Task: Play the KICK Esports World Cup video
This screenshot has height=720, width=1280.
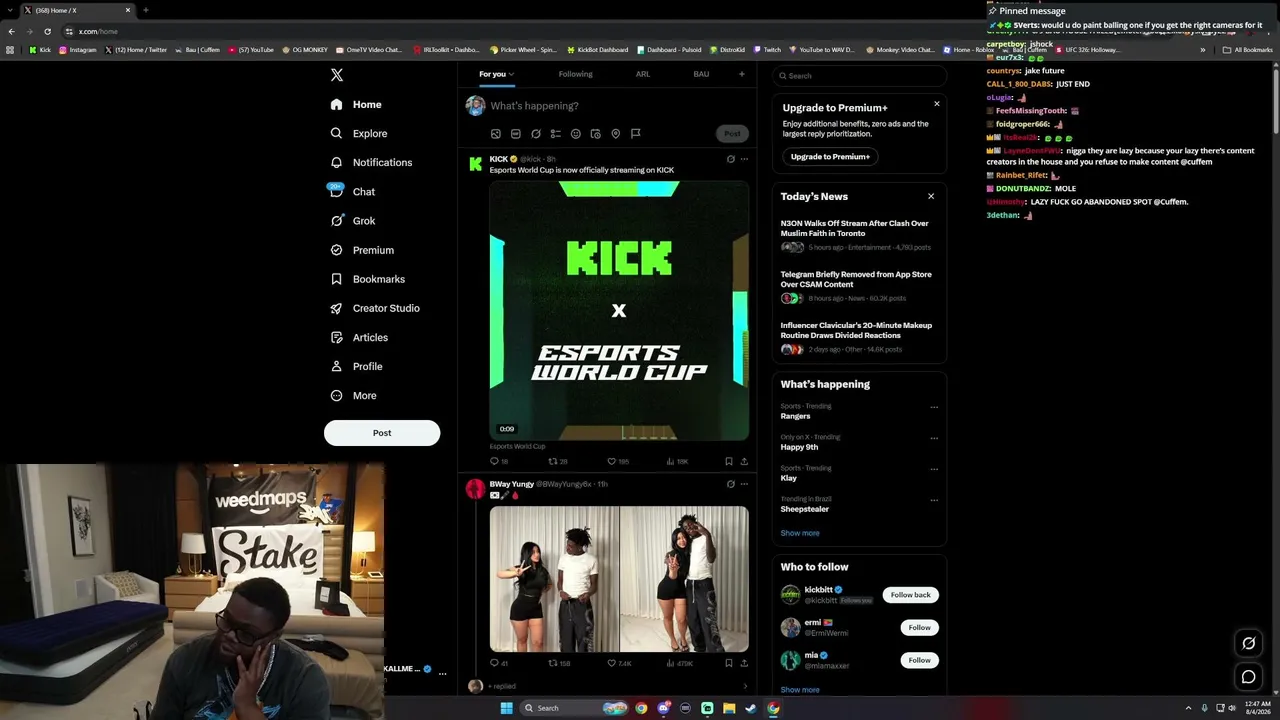Action: (x=619, y=311)
